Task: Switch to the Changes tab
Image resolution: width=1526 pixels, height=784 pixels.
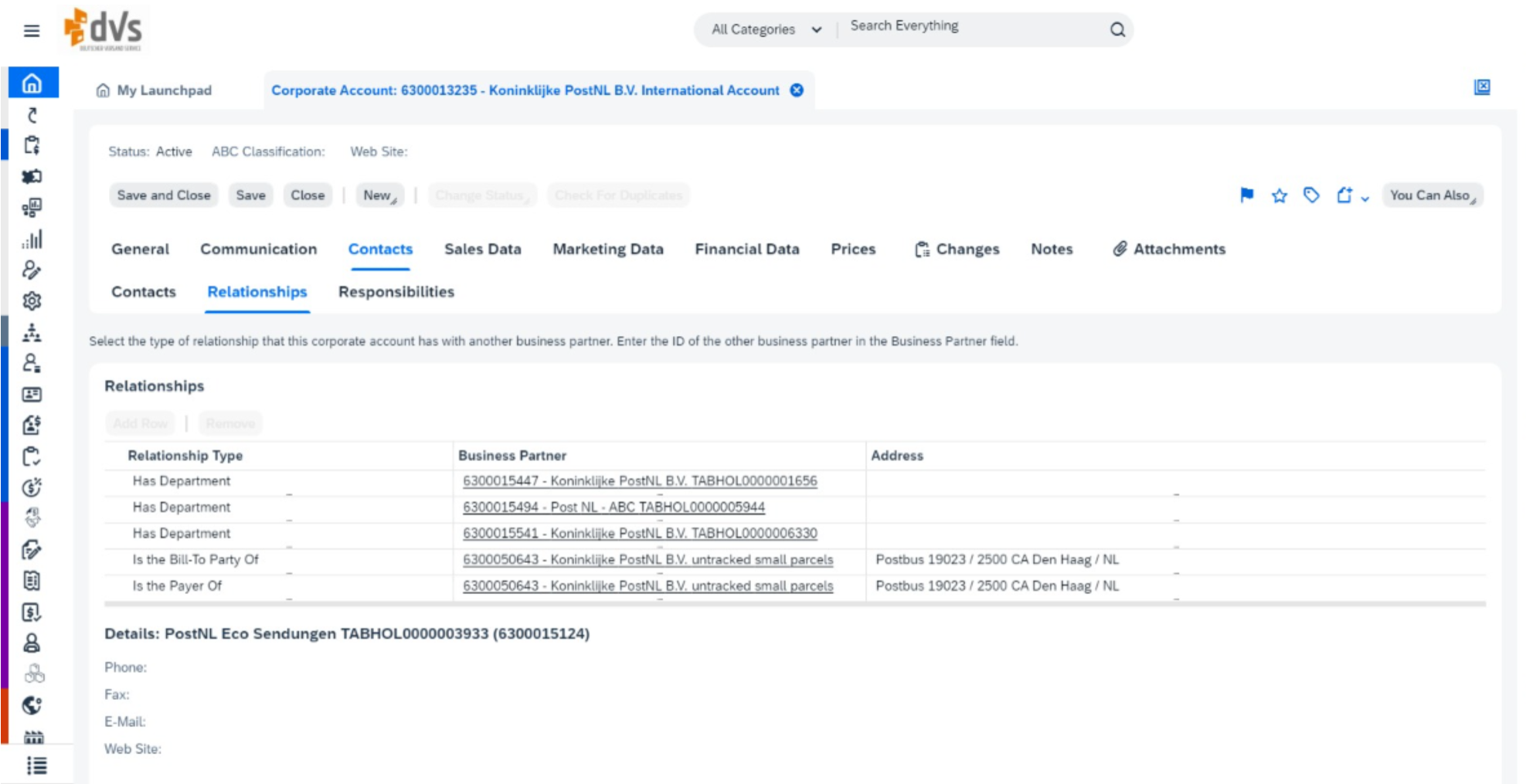Action: coord(957,249)
